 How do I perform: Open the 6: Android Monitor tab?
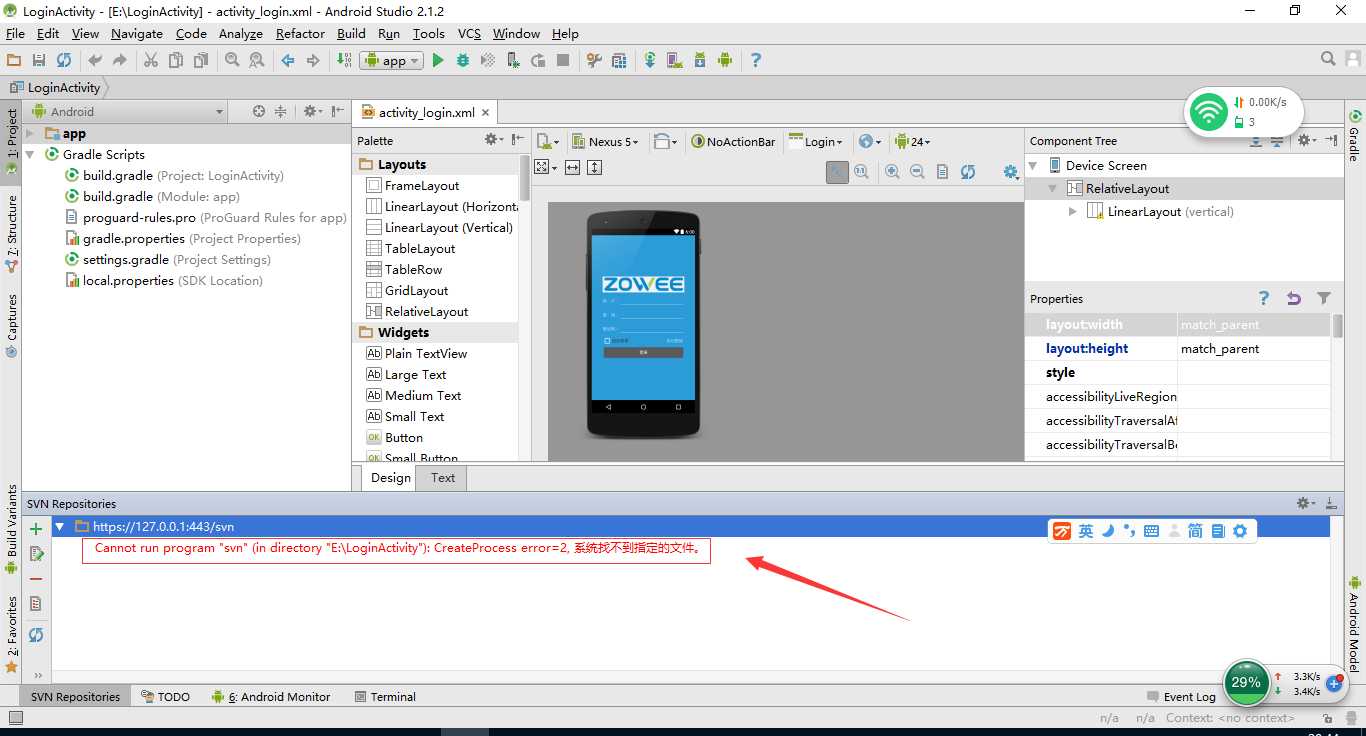click(x=271, y=696)
